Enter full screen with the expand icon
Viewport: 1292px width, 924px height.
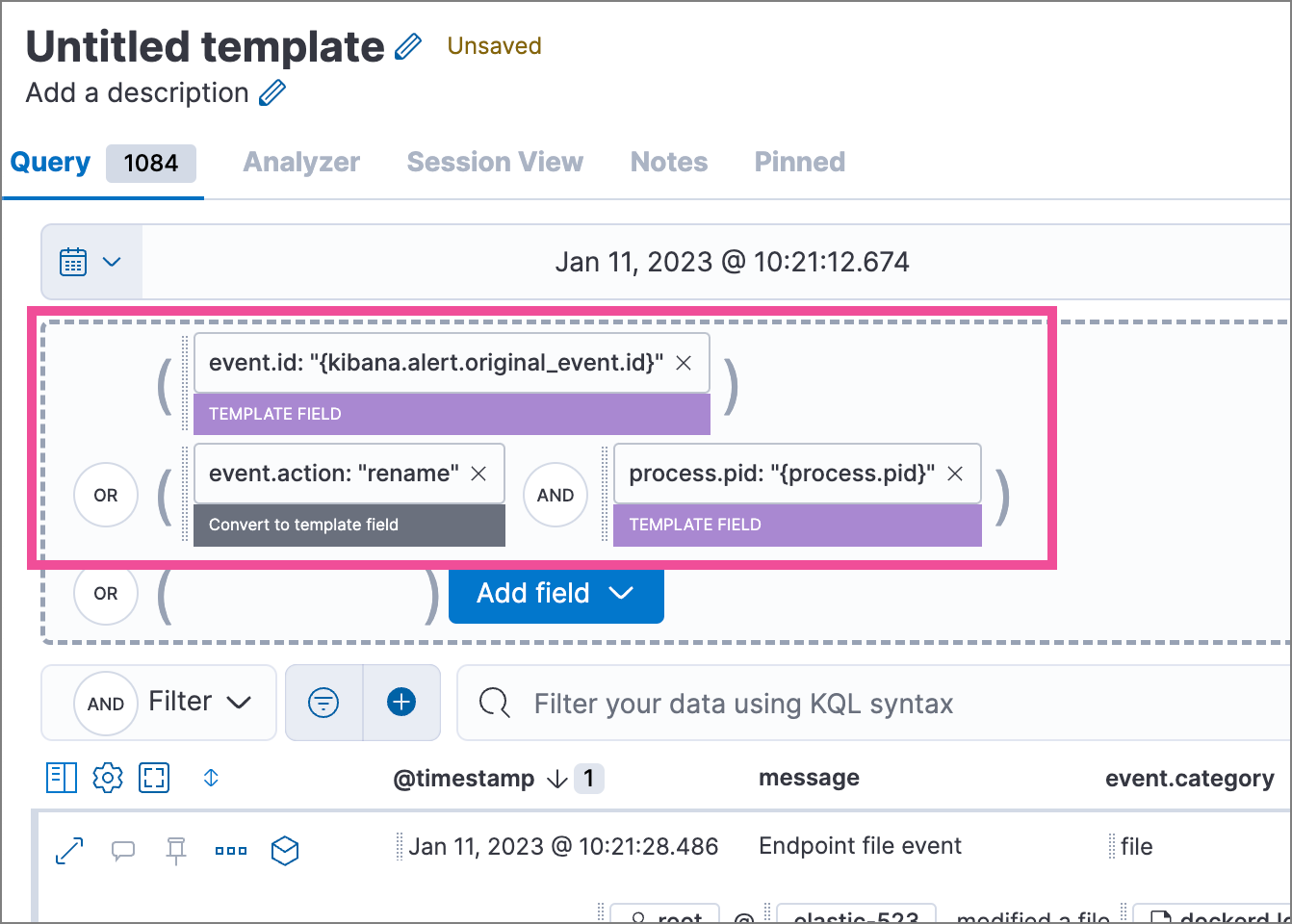click(154, 778)
